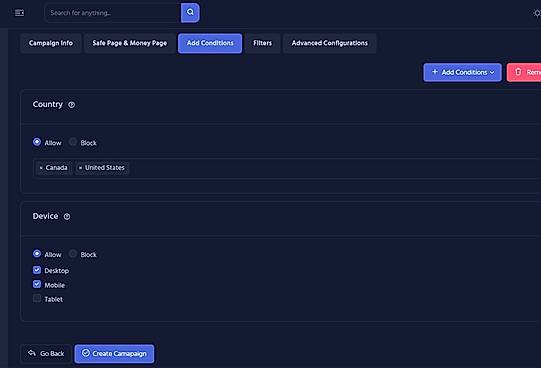The width and height of the screenshot is (541, 368).
Task: Switch to the Filters tab
Action: click(263, 43)
